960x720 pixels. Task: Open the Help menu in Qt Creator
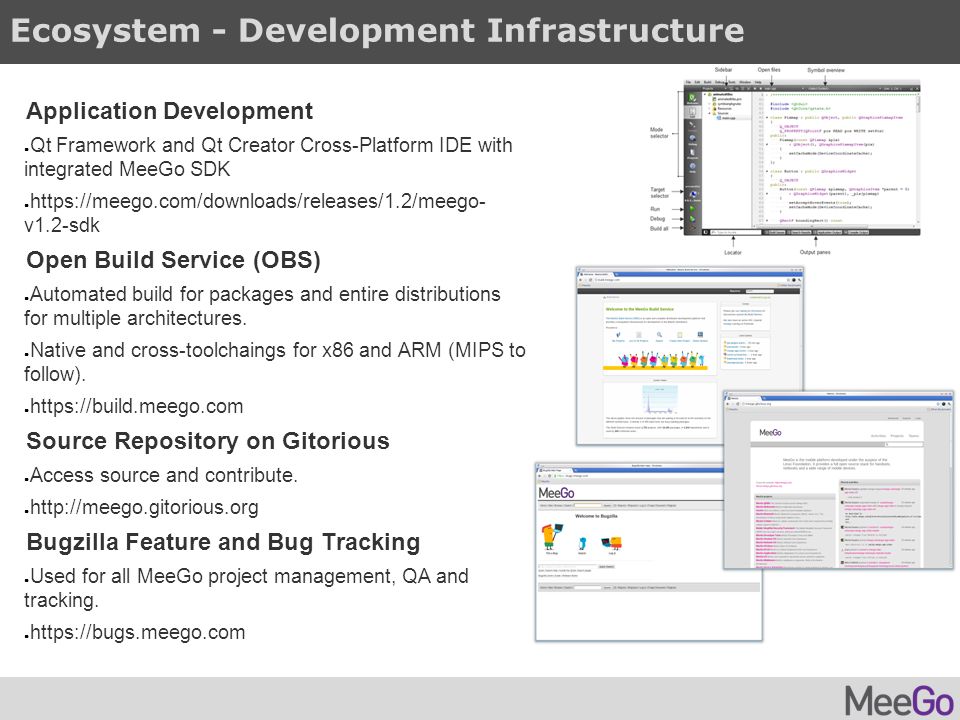[759, 82]
